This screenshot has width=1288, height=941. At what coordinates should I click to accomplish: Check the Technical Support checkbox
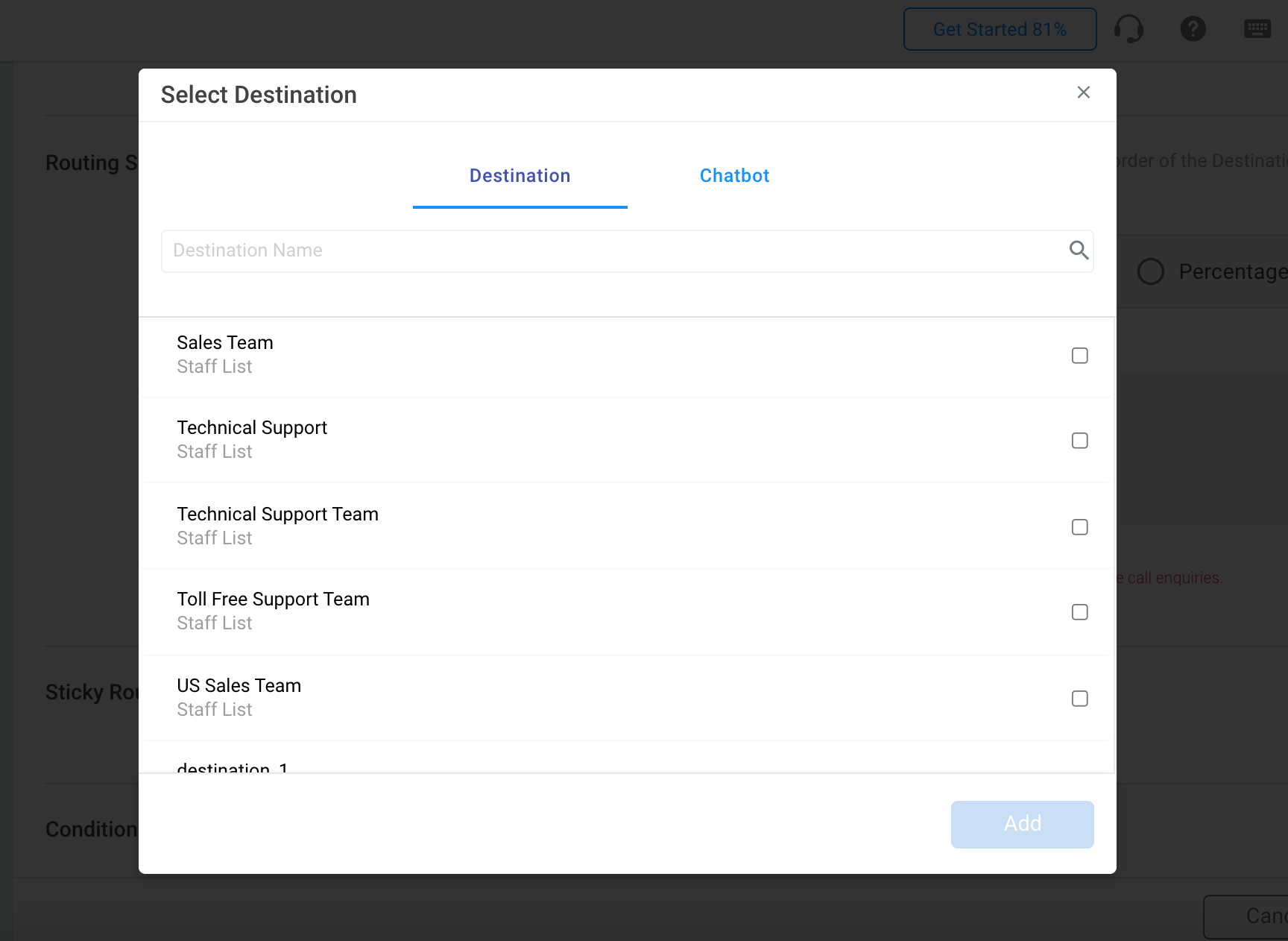click(x=1080, y=441)
